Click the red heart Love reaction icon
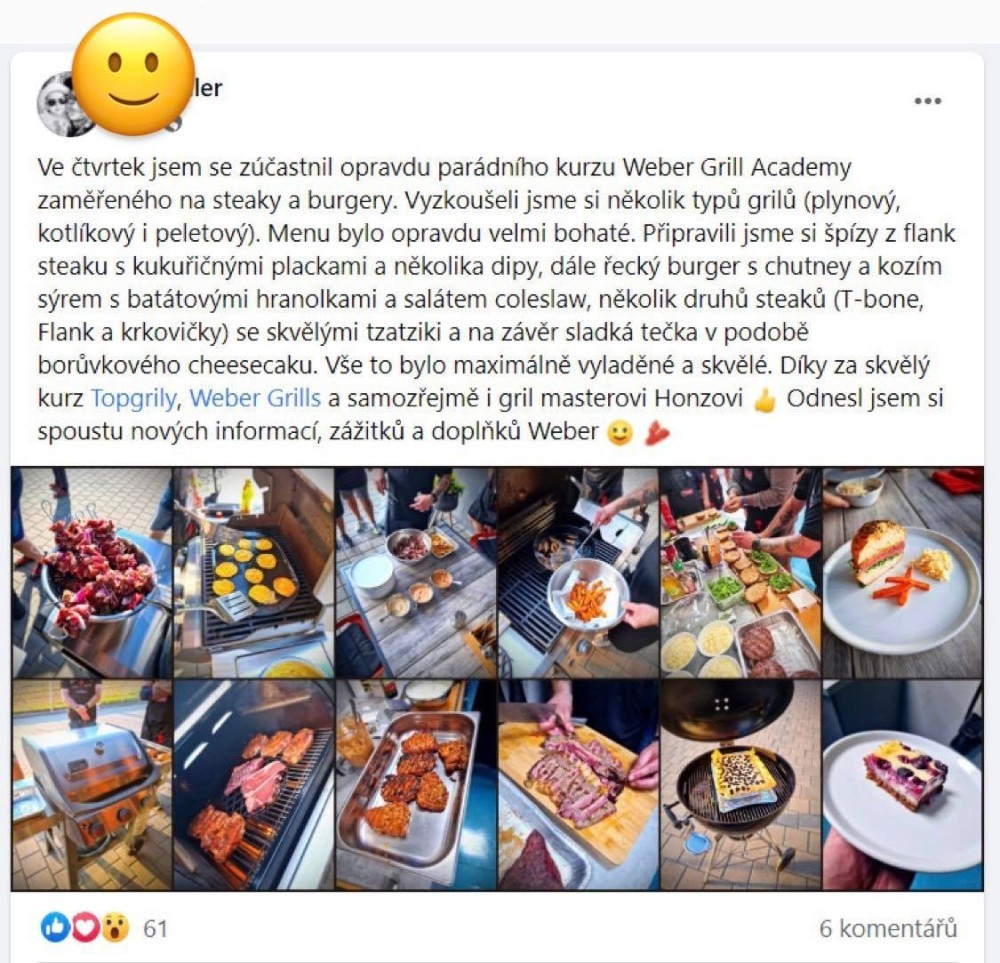The image size is (1000, 963). (x=85, y=927)
